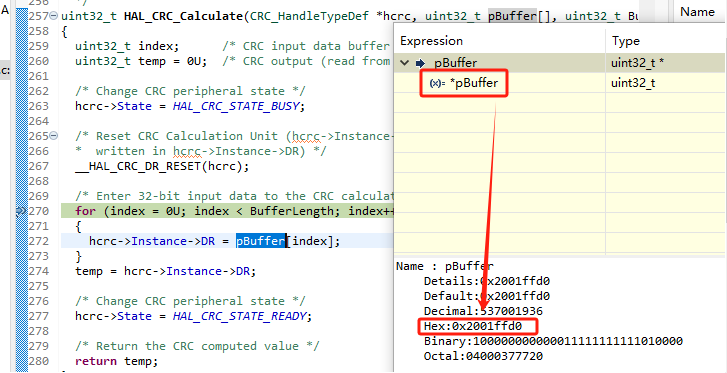This screenshot has width=727, height=373.
Task: Click the 'Name : pBuffer' detail line
Action: pos(445,266)
